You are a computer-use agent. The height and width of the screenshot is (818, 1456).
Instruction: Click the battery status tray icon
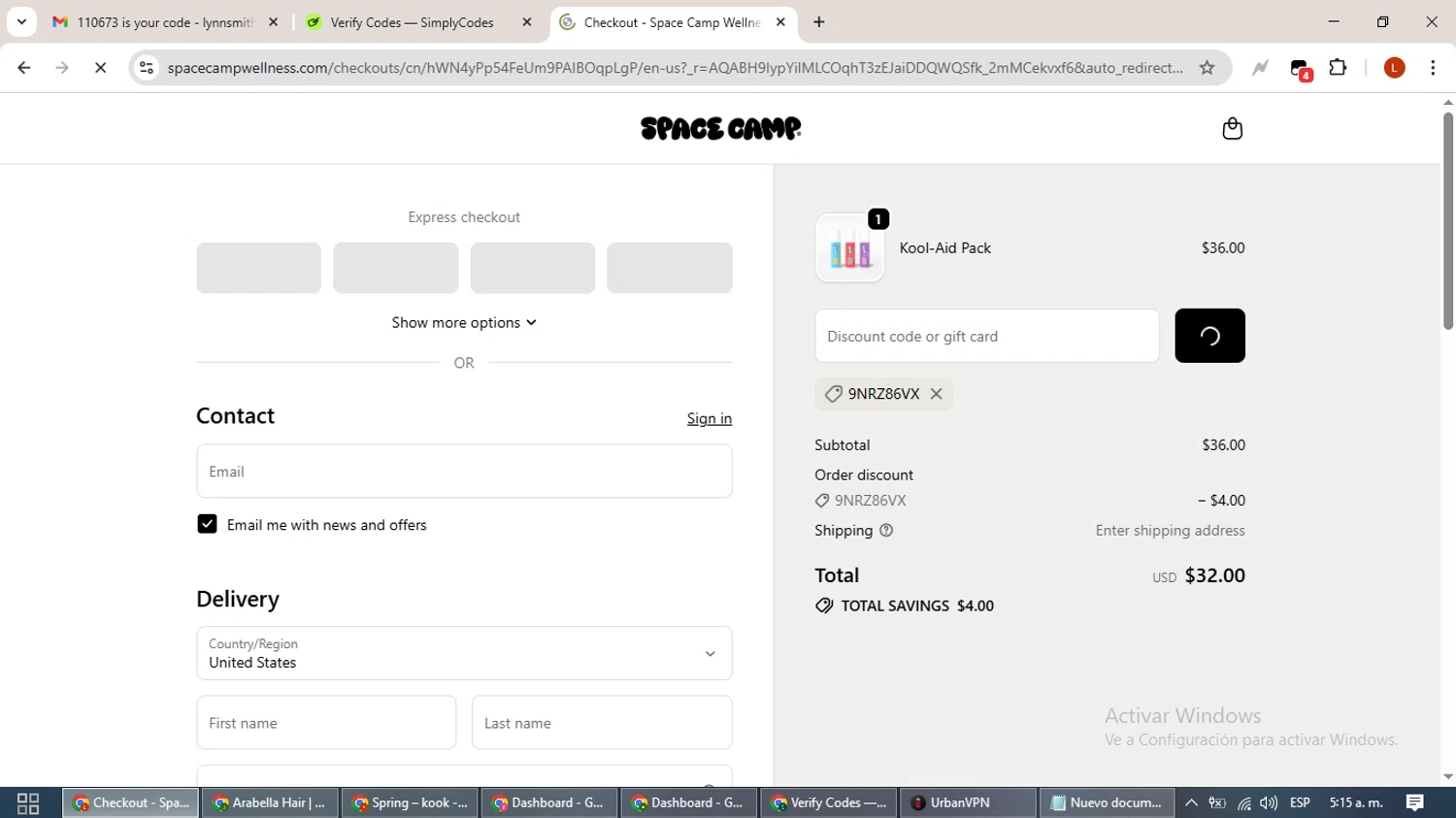(1217, 802)
